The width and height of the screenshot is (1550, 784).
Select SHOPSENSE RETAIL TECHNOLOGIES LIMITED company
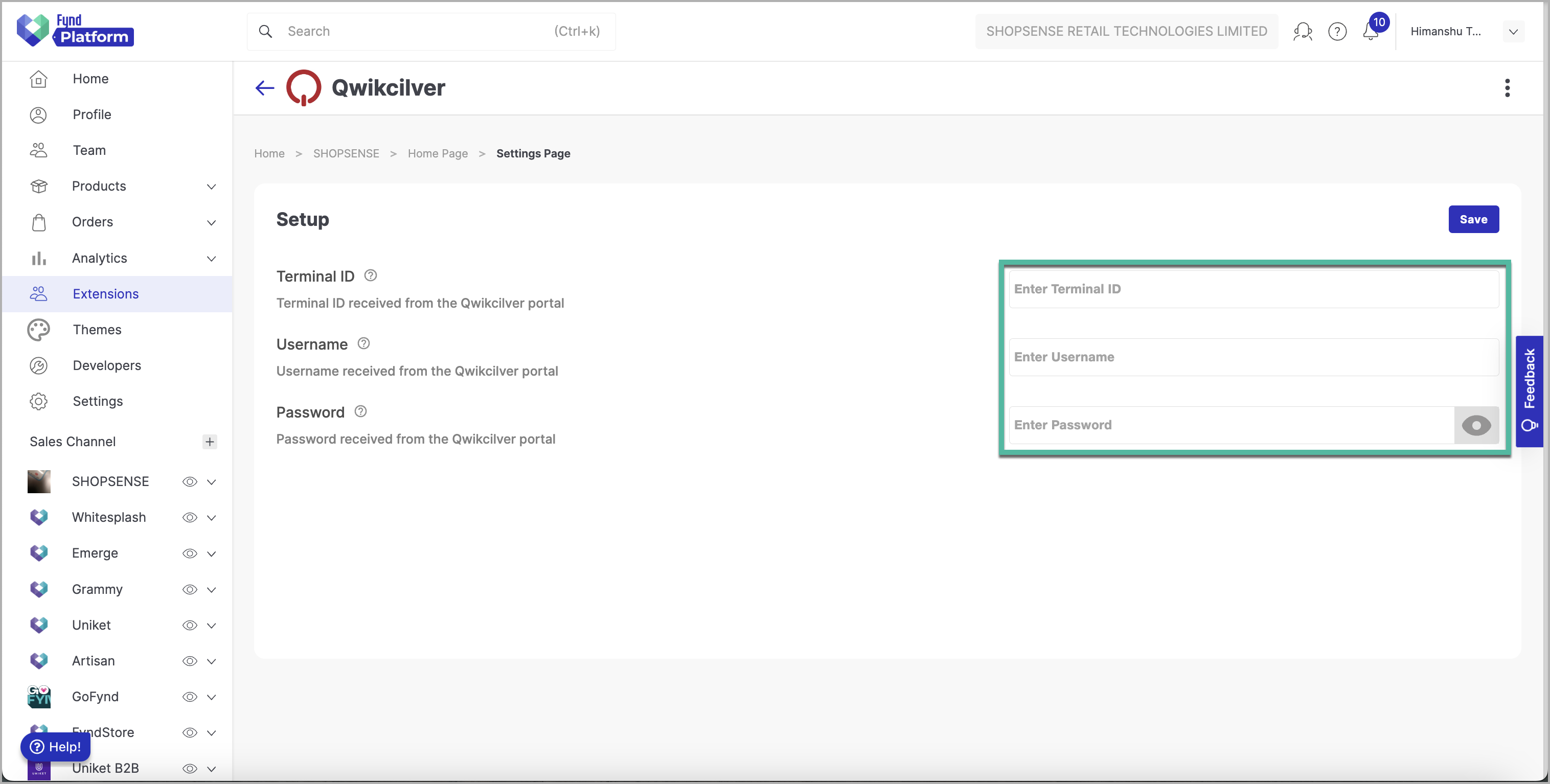(1126, 31)
